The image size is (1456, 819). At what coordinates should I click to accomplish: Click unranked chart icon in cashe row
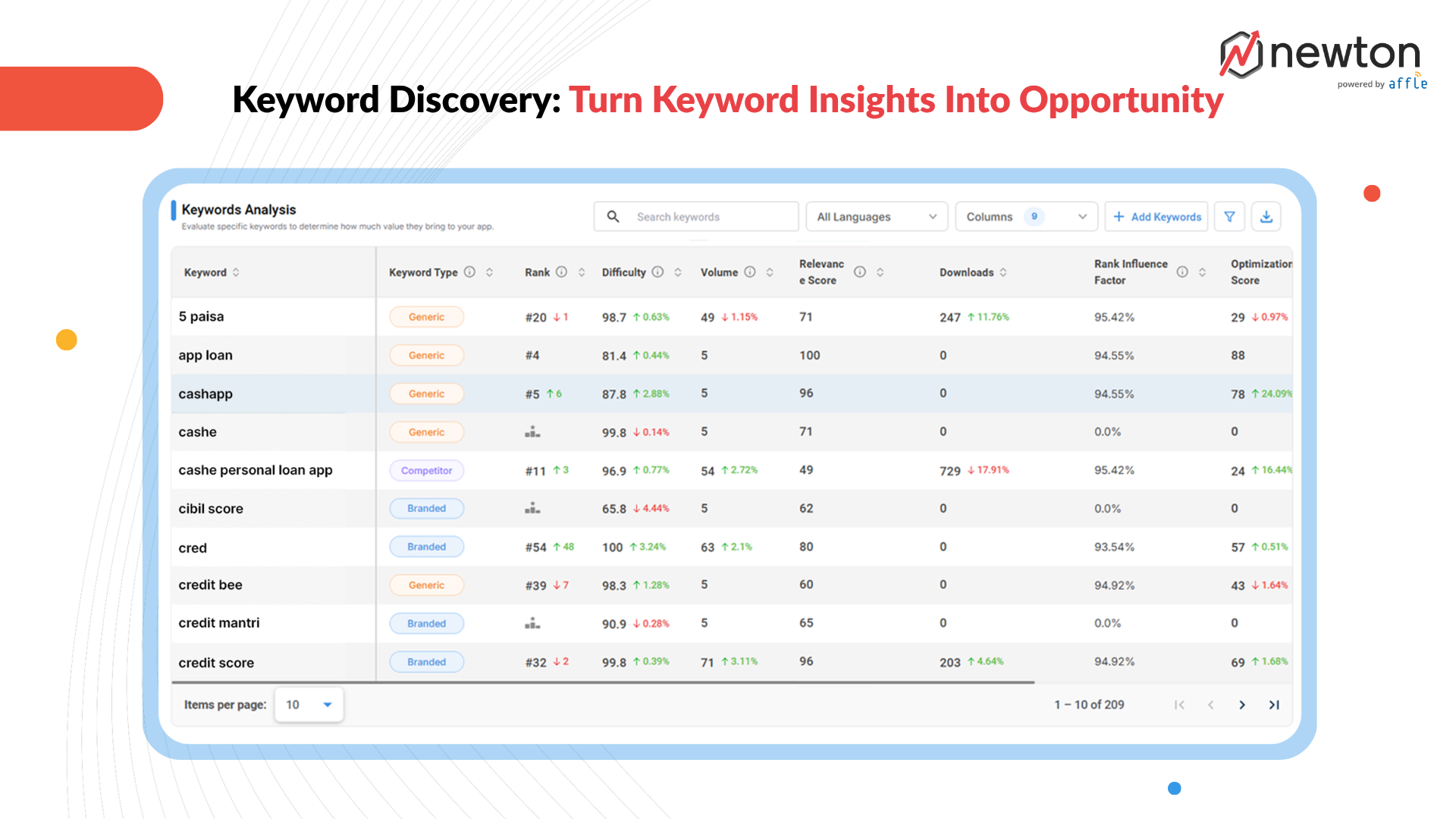[x=532, y=431]
